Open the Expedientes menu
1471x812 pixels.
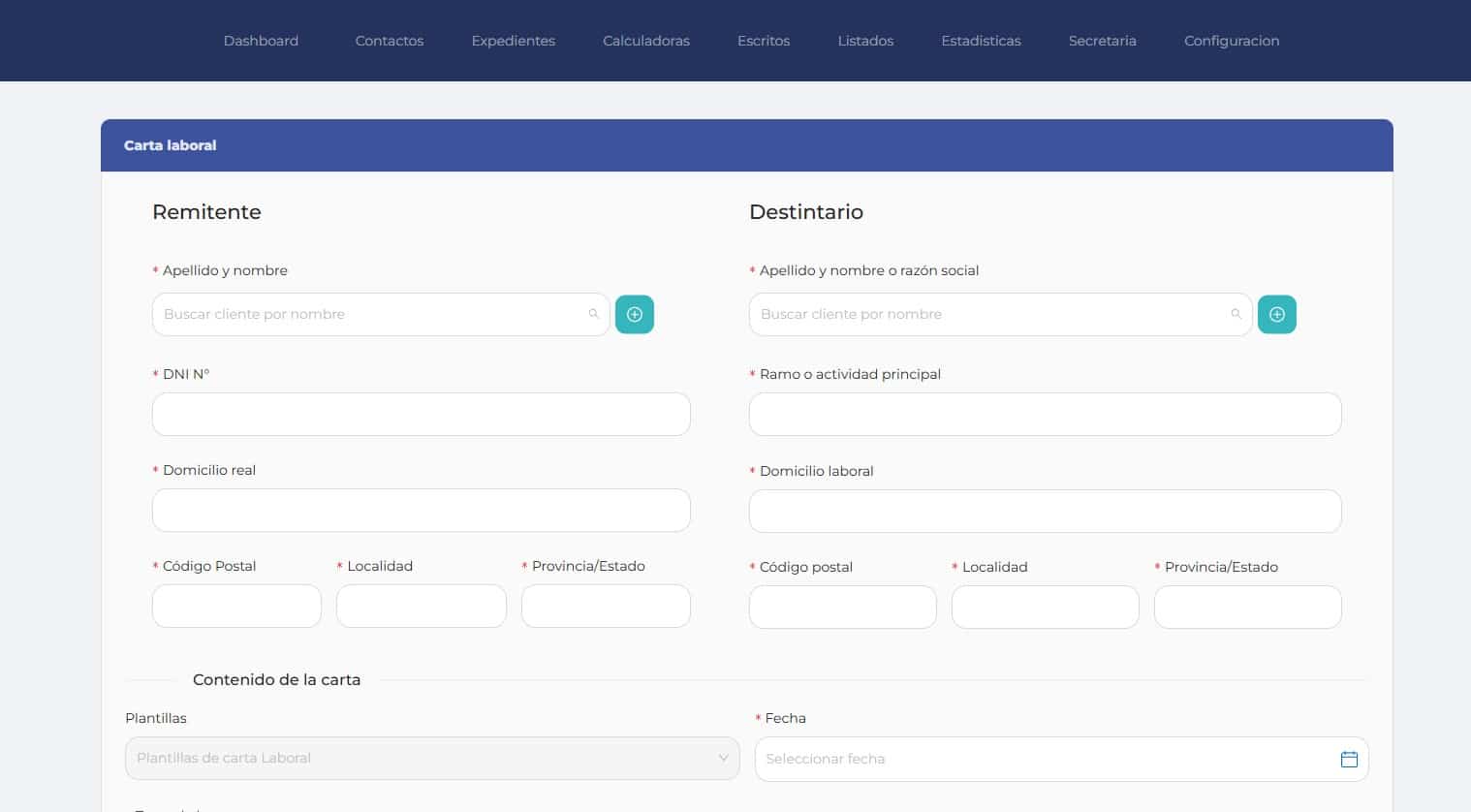pyautogui.click(x=513, y=41)
